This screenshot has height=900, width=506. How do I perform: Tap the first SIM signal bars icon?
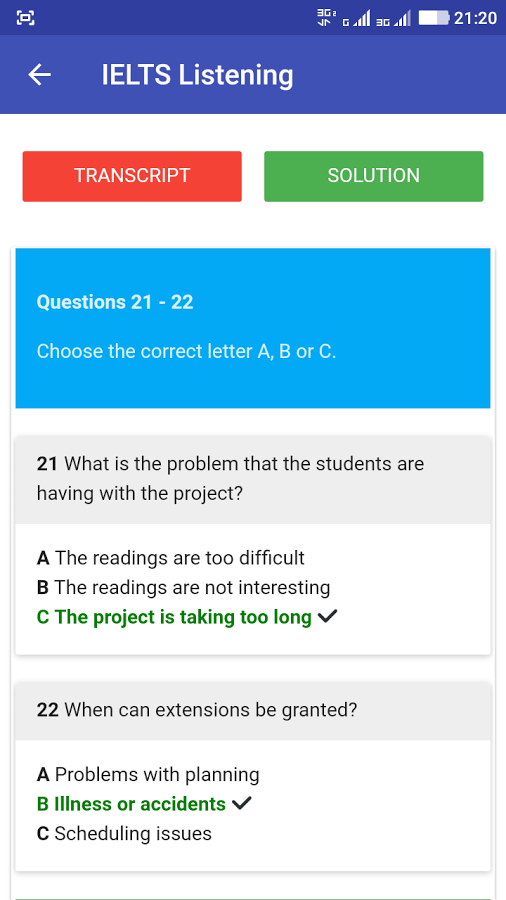[356, 20]
